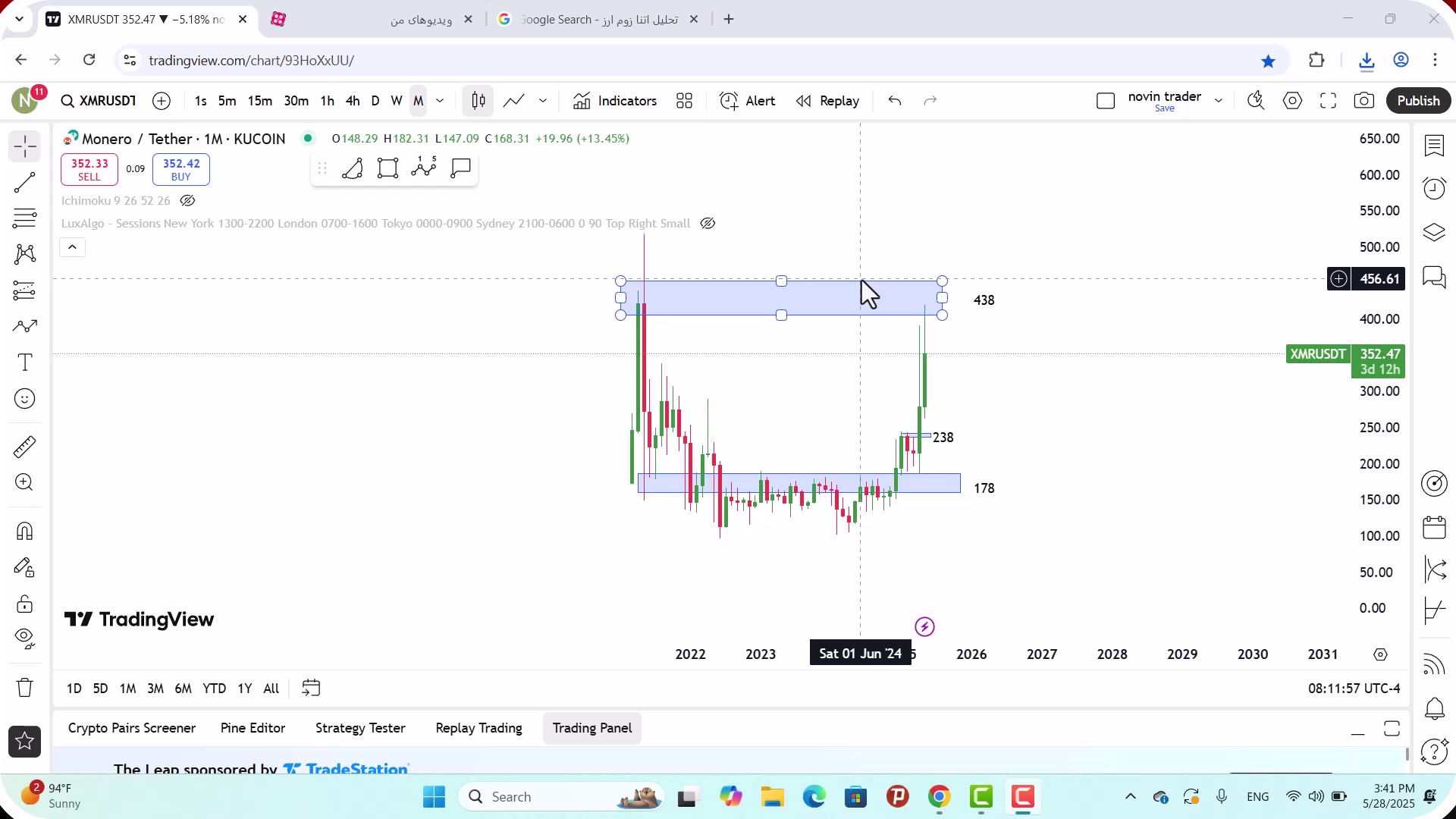Click the Windows taskbar Search box
This screenshot has height=819, width=1456.
click(561, 797)
